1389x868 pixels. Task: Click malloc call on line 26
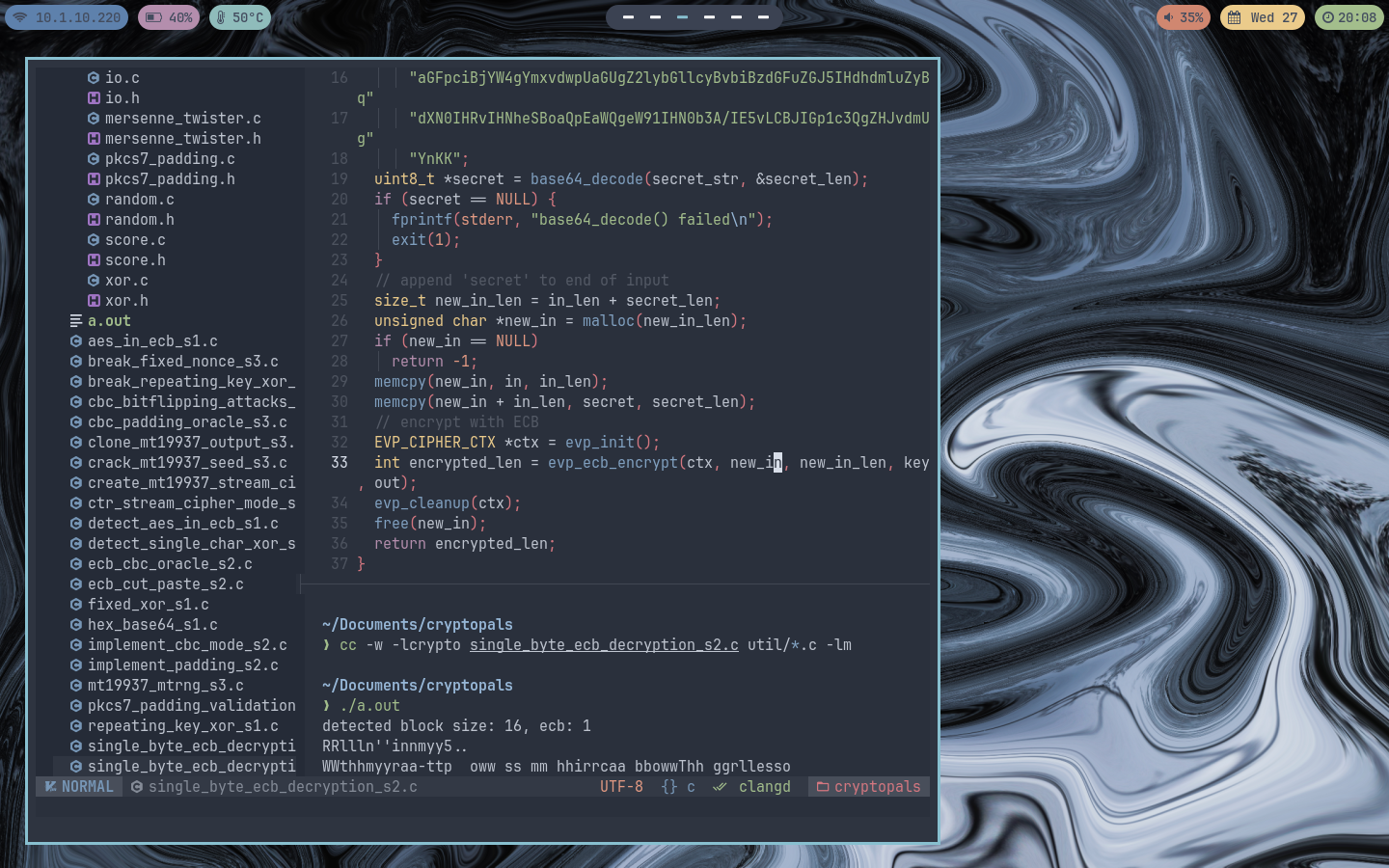pyautogui.click(x=609, y=320)
